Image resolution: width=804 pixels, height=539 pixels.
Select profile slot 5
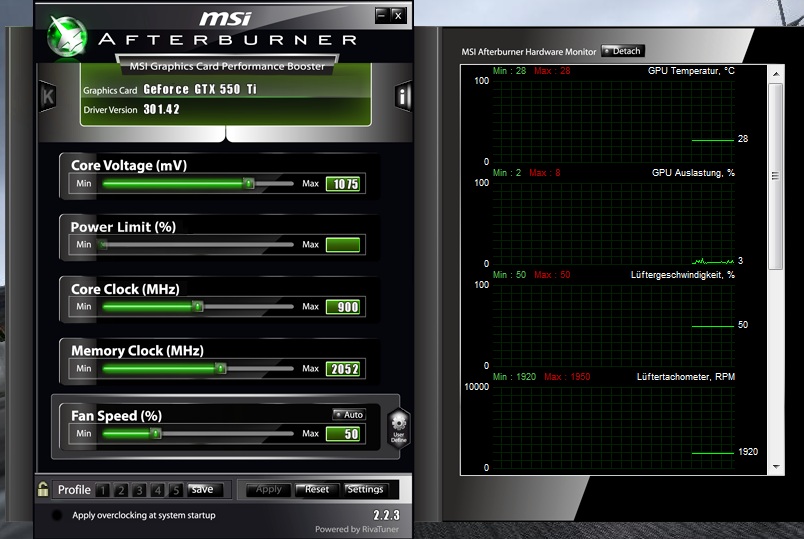[x=175, y=490]
